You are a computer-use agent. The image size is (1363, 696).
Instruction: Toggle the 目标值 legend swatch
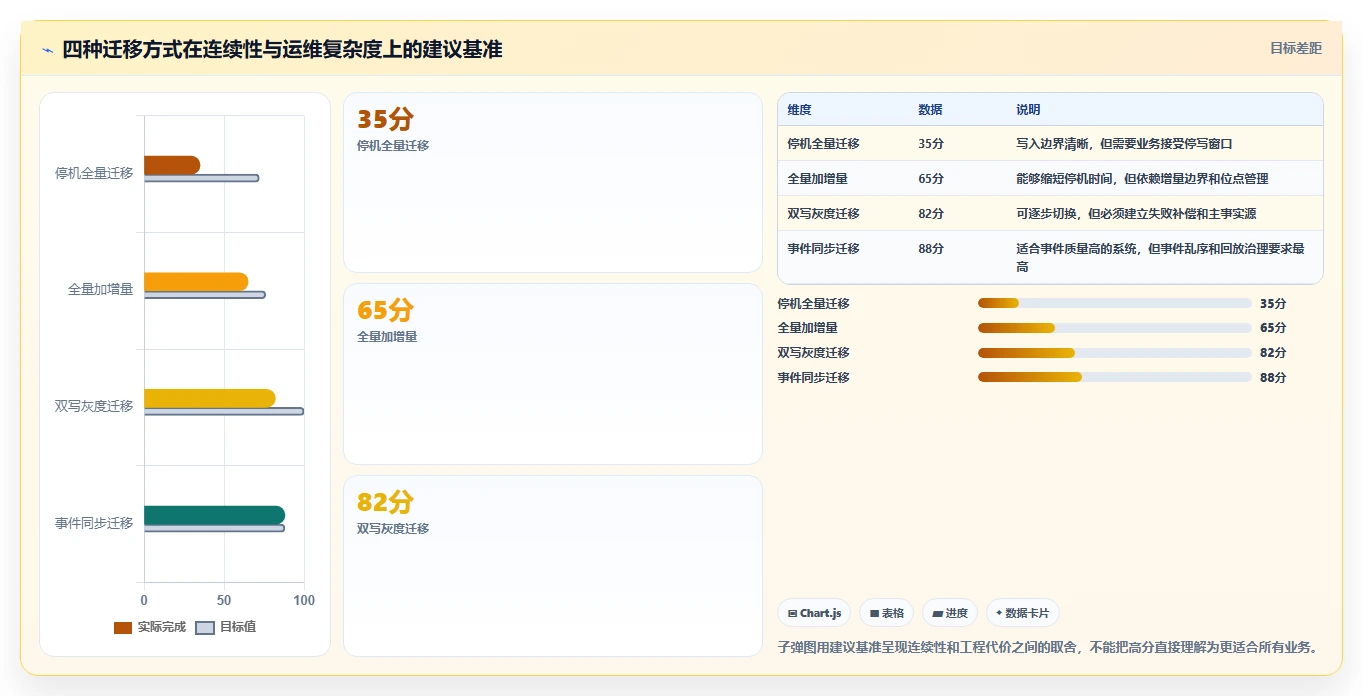point(205,627)
